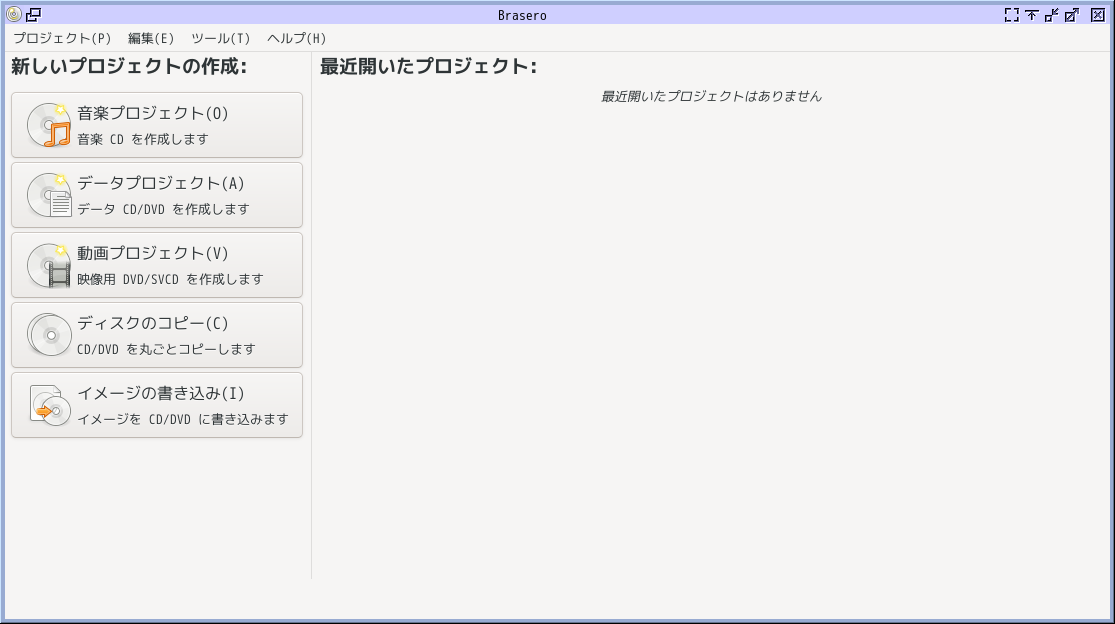The width and height of the screenshot is (1115, 624).
Task: Click the 最近開いたプロジェクト heading
Action: click(x=428, y=67)
